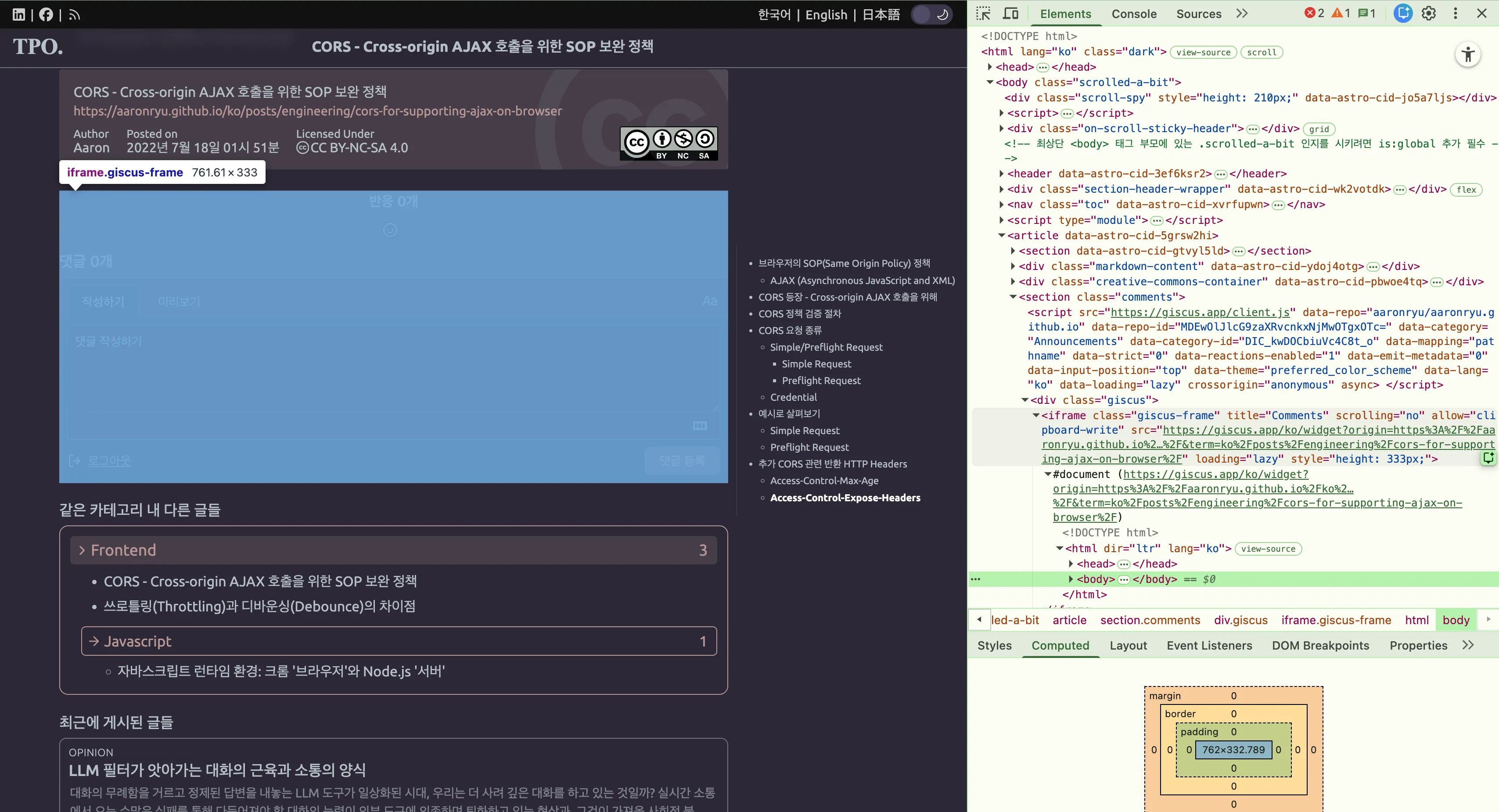Screen dimensions: 1499x812
Task: Collapse the body scrolled-a-bit node
Action: point(990,82)
